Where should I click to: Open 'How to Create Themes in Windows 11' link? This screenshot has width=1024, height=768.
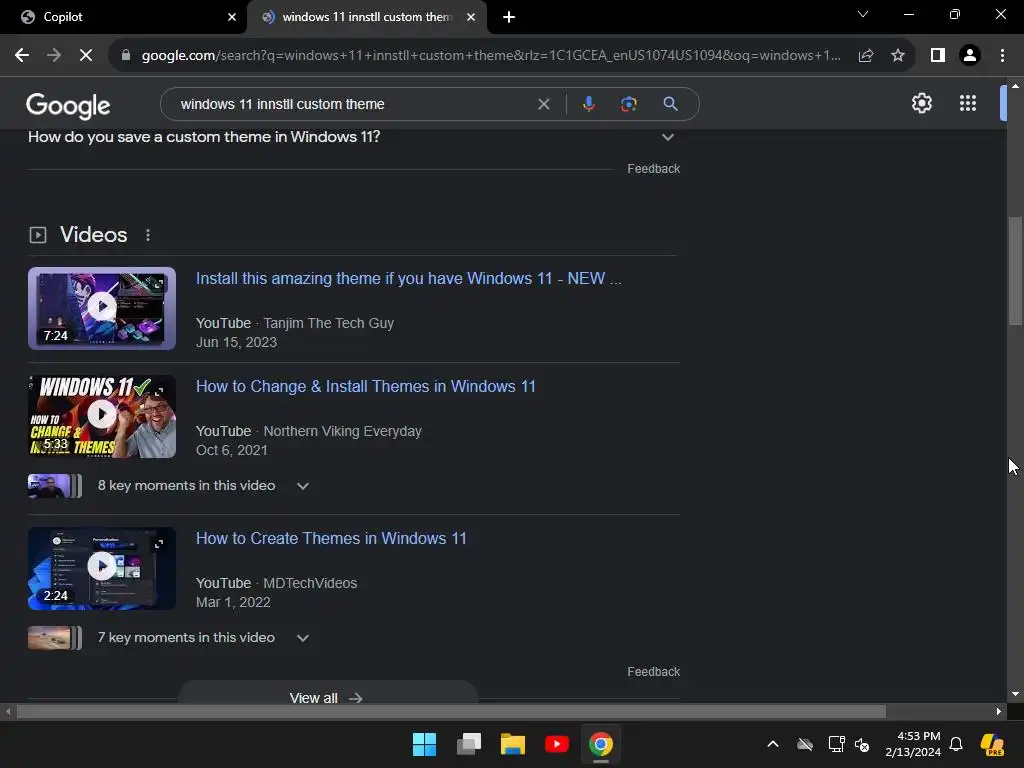(x=331, y=539)
